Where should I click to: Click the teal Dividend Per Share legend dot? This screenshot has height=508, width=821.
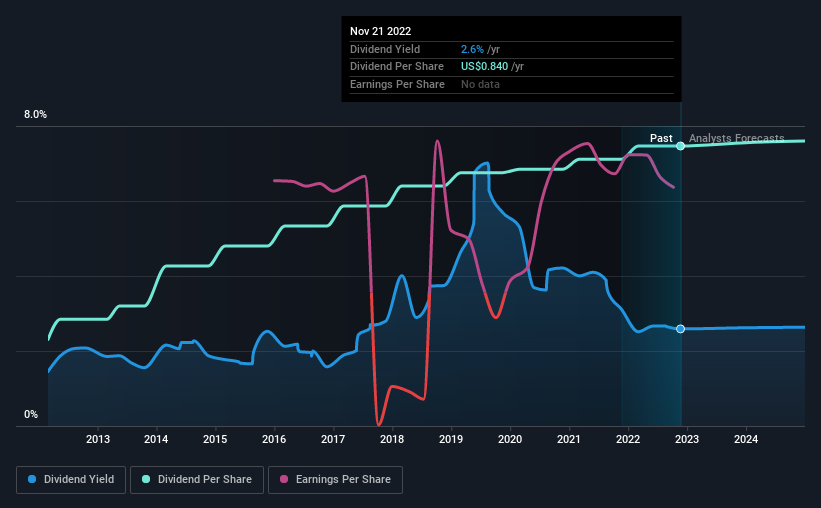(x=146, y=479)
